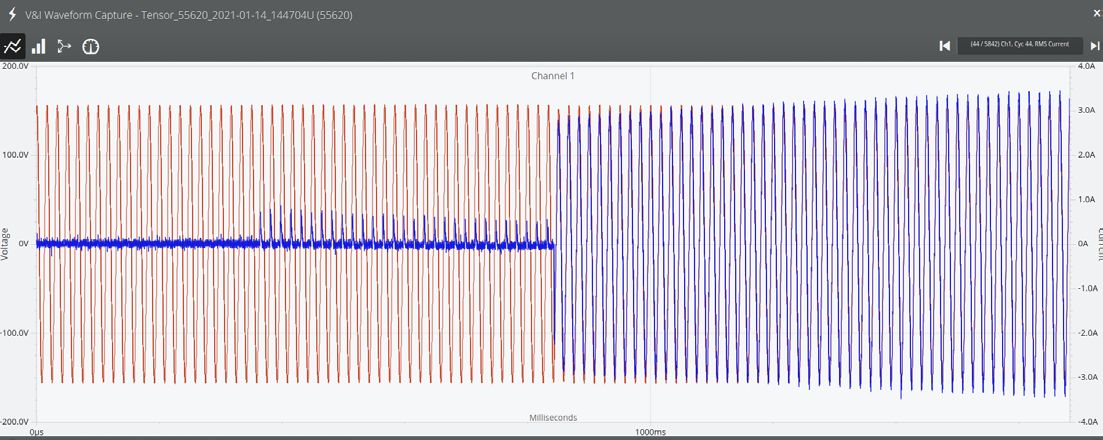Screen dimensions: 1103x440
Task: Click the Milliseconds axis label
Action: 553,417
